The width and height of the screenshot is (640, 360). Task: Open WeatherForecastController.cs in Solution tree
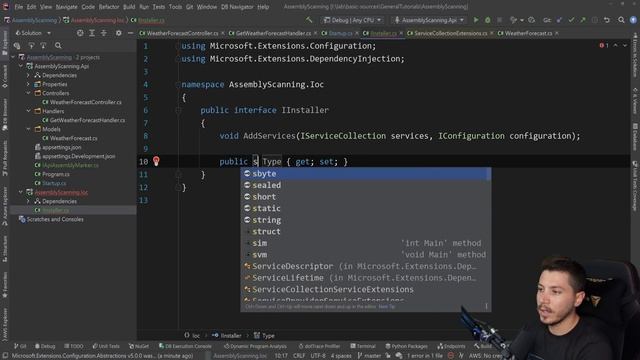pos(85,102)
